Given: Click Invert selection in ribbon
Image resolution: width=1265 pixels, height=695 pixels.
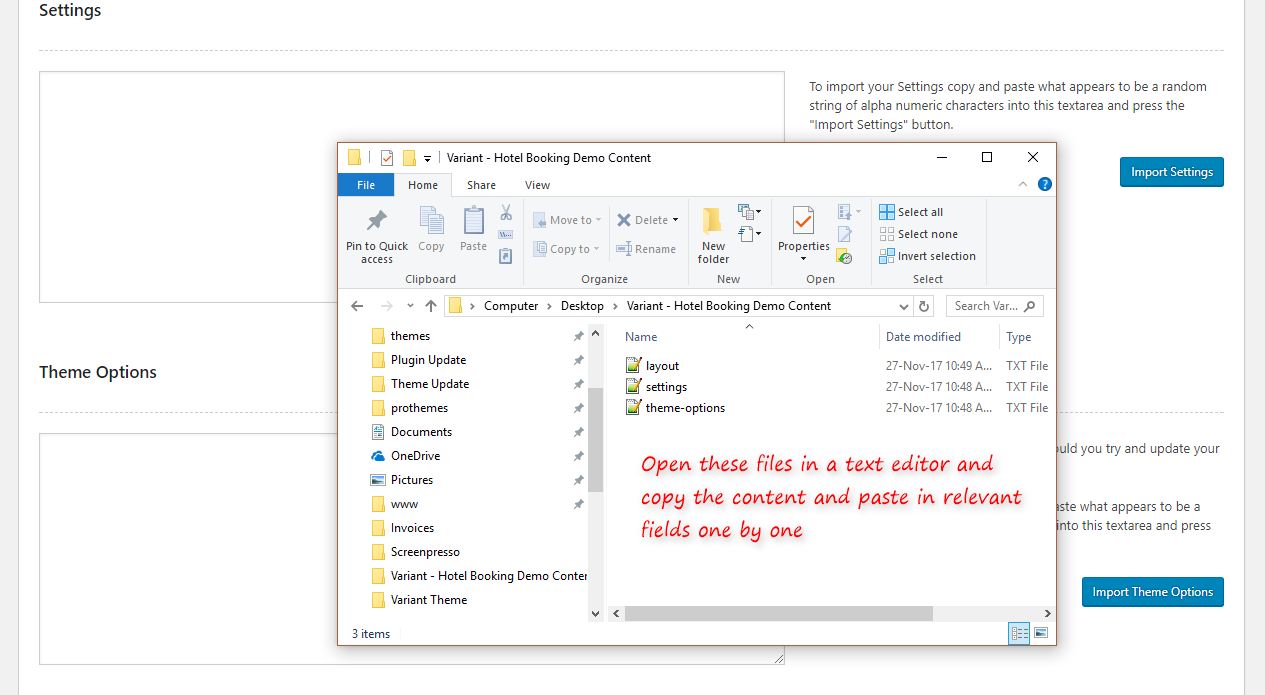Looking at the screenshot, I should (927, 256).
